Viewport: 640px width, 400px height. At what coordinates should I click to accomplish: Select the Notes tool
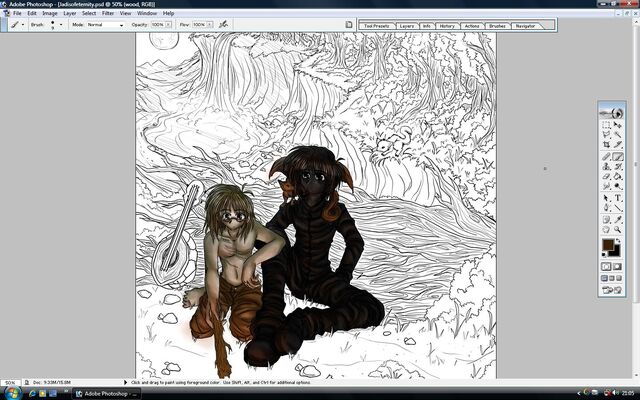tap(606, 220)
